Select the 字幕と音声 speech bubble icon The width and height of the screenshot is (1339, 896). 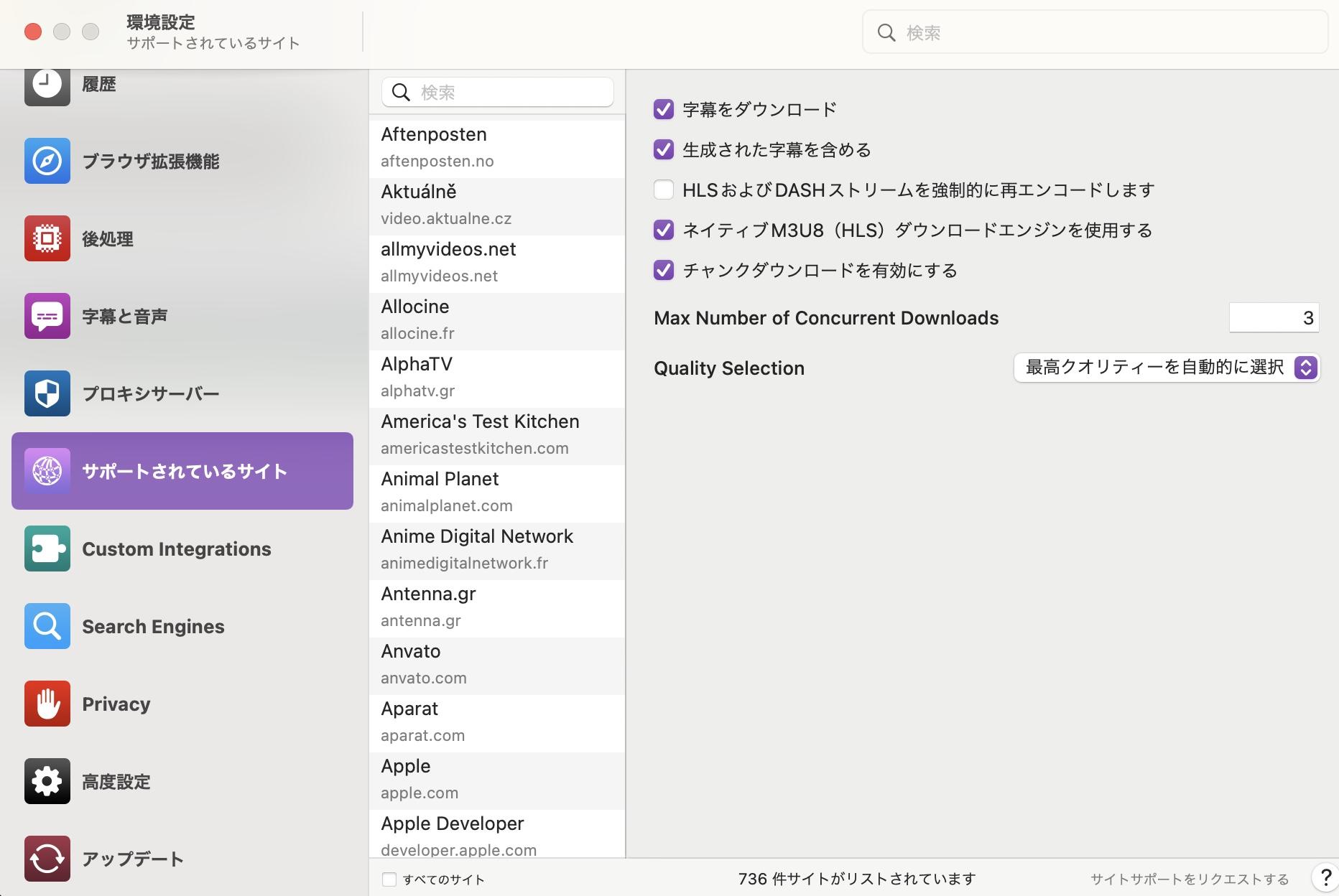tap(47, 316)
